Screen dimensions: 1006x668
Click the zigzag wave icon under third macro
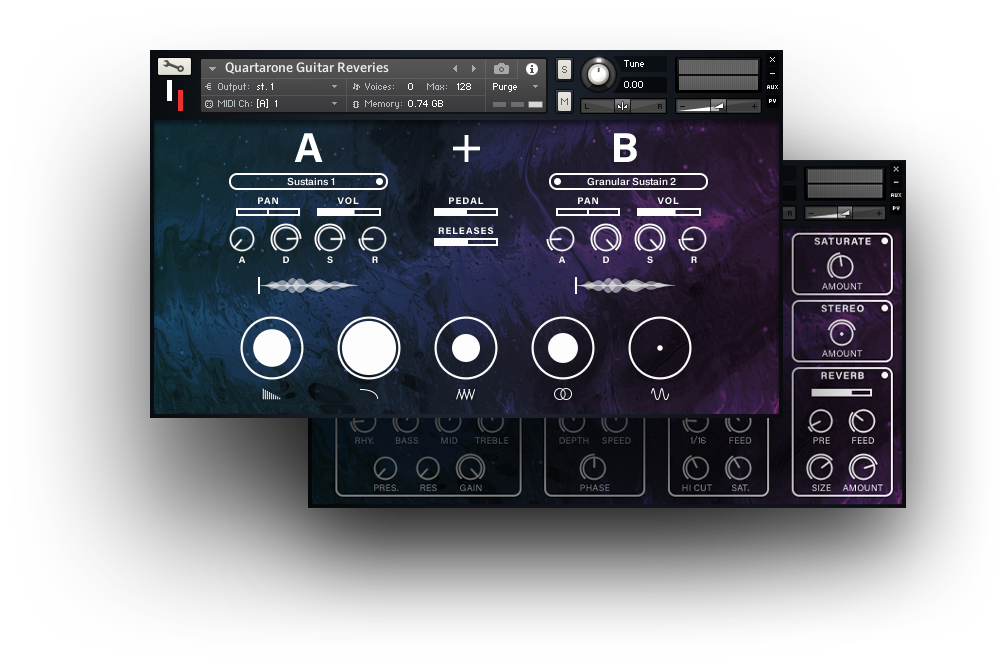[466, 394]
